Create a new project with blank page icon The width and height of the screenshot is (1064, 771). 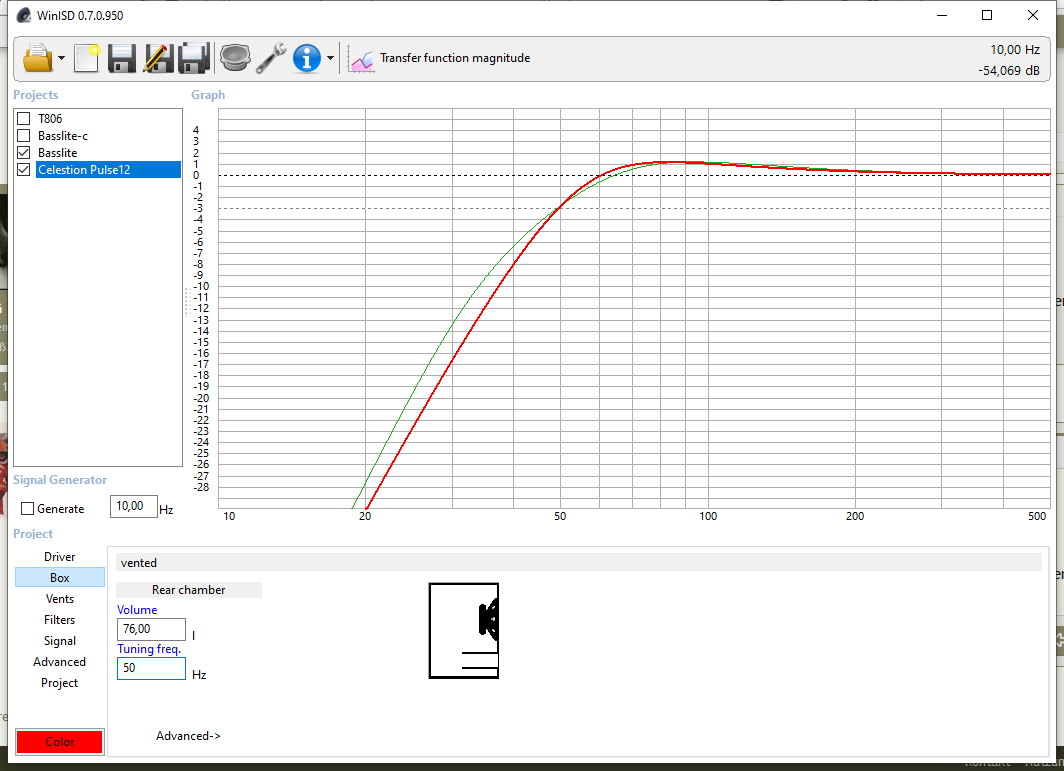87,58
